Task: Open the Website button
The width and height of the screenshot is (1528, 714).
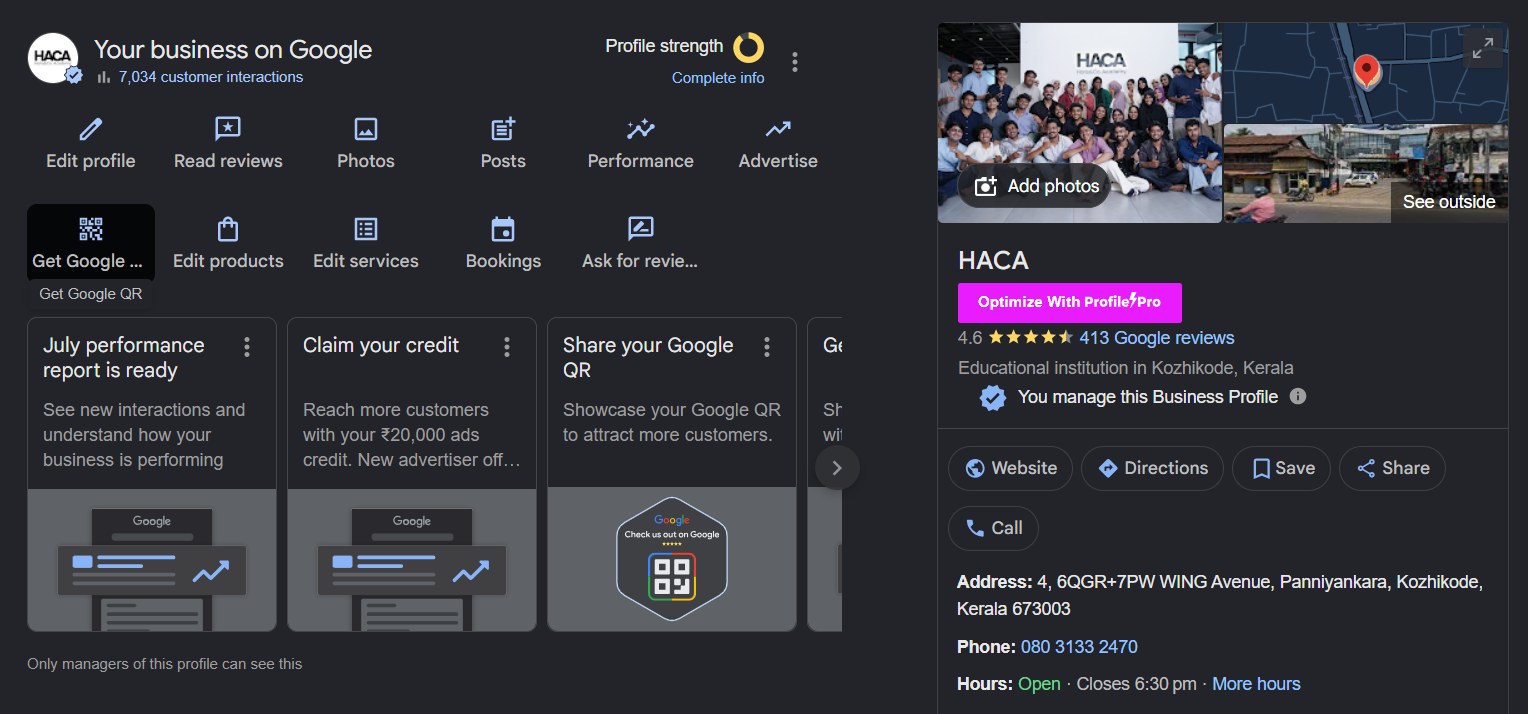Action: [1010, 468]
